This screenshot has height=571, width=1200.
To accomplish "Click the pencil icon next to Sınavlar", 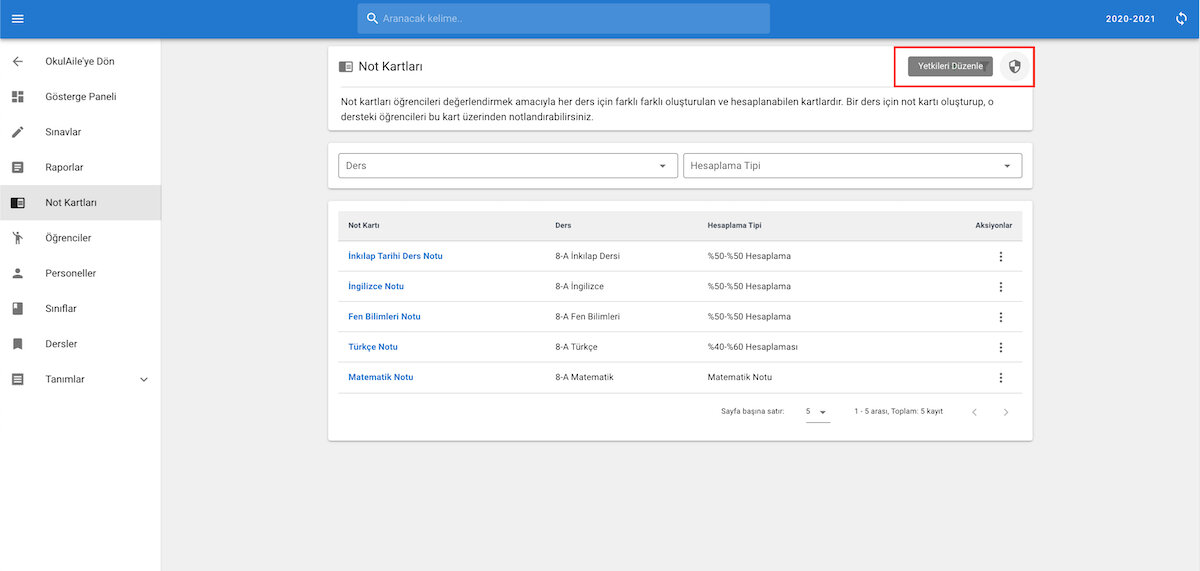I will pyautogui.click(x=17, y=132).
